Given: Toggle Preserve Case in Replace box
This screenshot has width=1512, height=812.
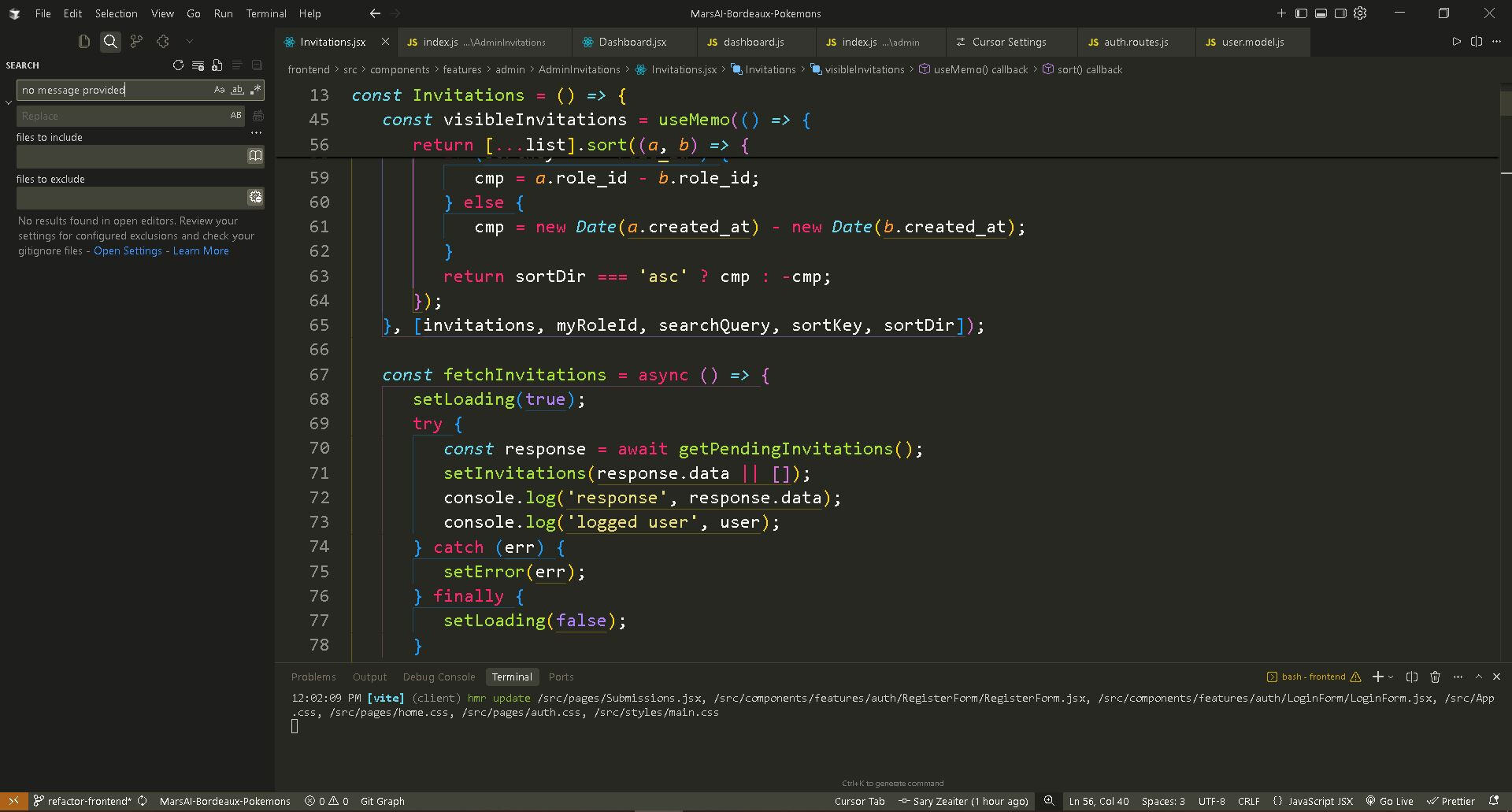Looking at the screenshot, I should [235, 116].
